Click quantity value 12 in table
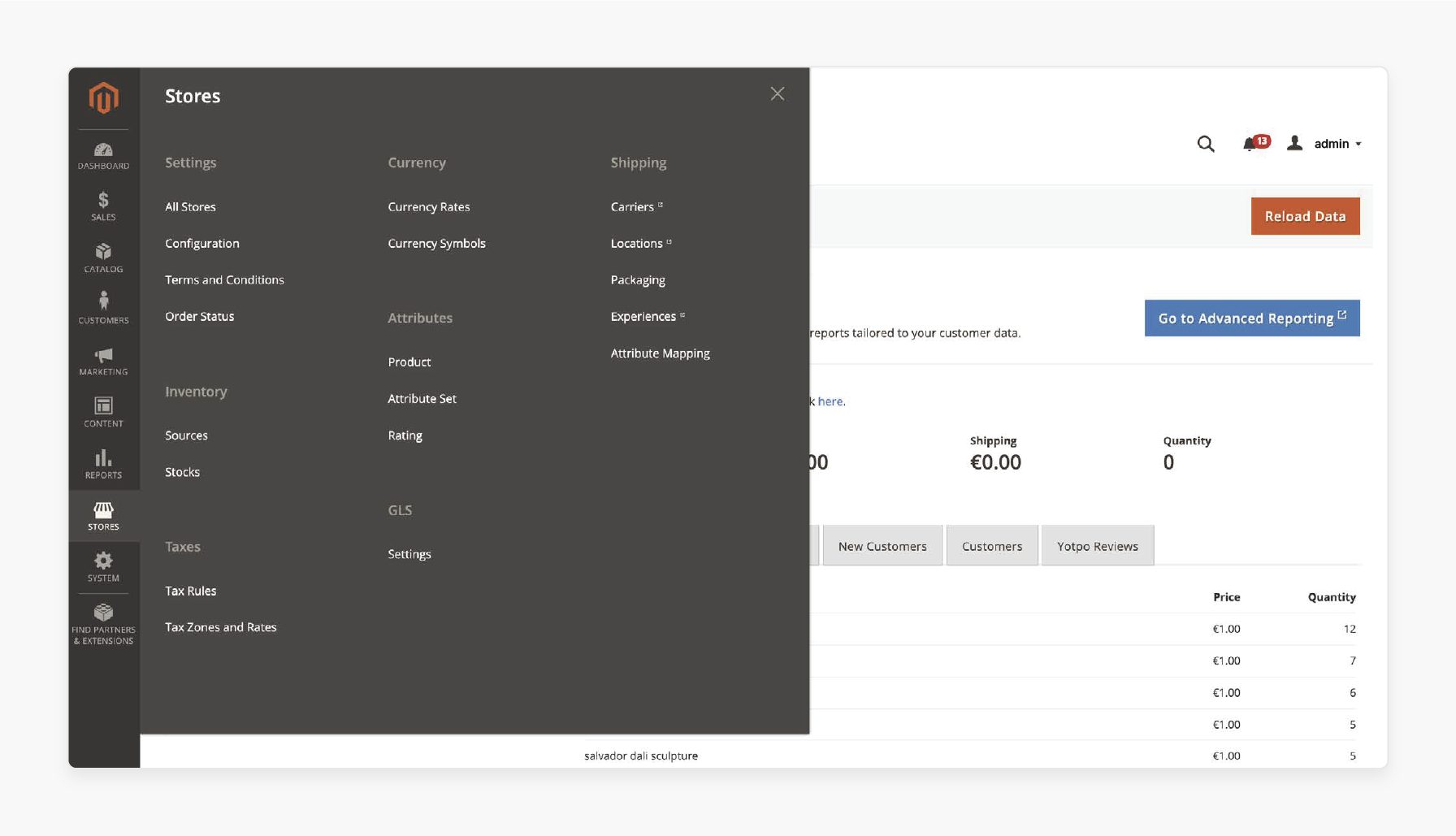This screenshot has width=1456, height=836. coord(1350,629)
